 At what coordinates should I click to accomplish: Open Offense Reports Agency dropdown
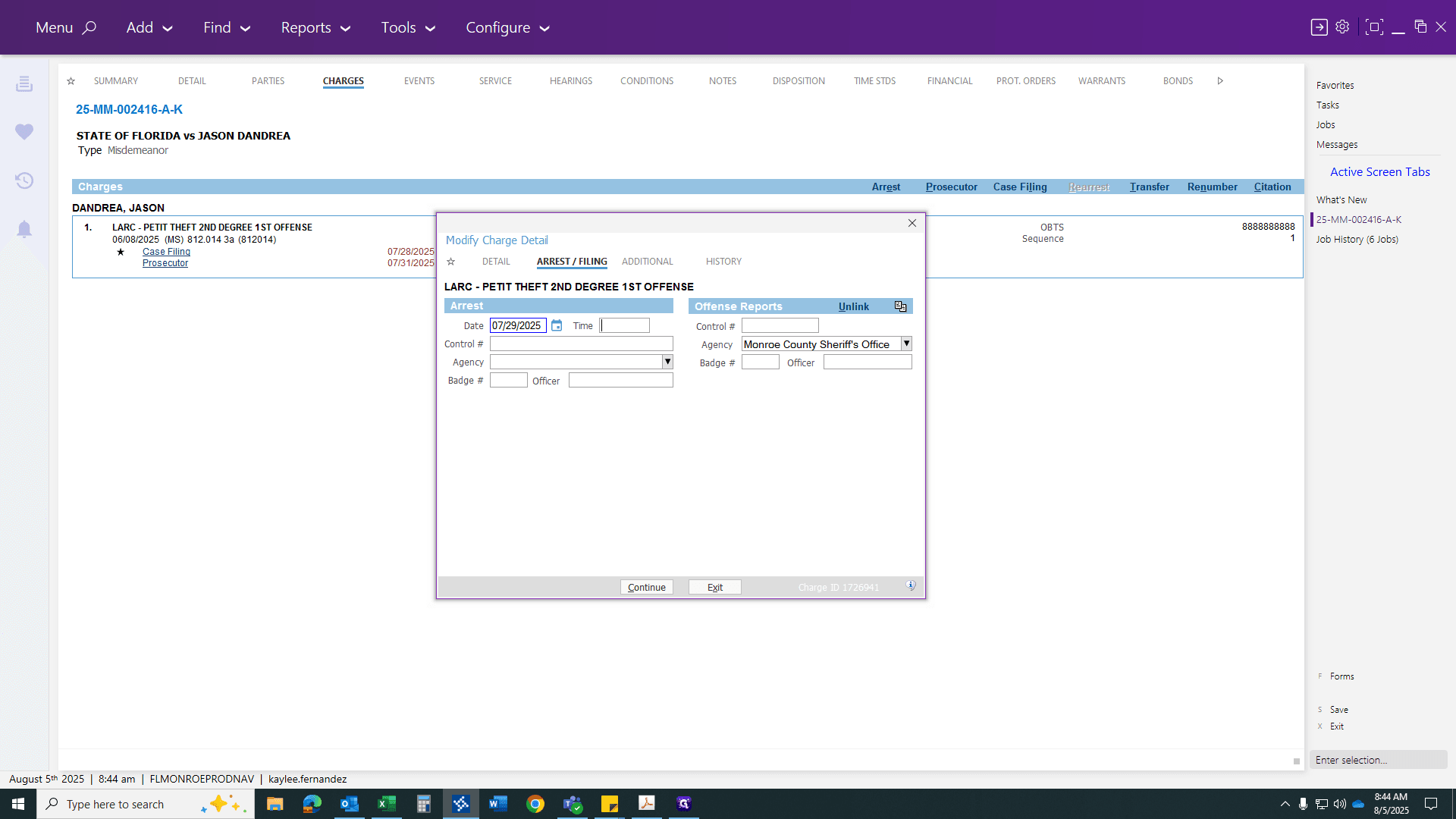point(906,344)
